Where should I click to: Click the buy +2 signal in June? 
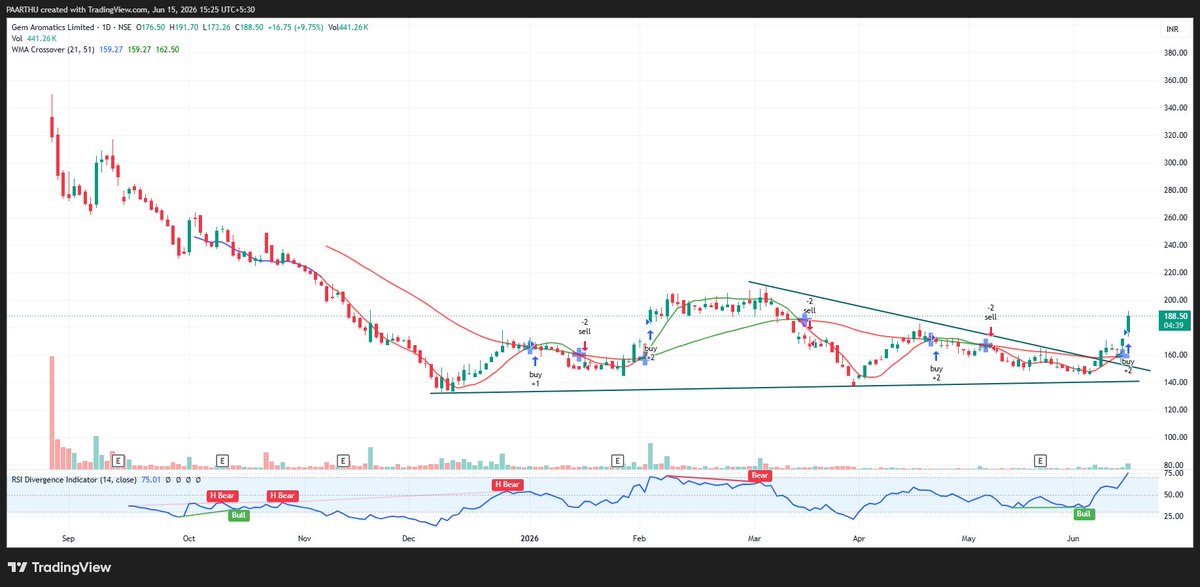(x=1128, y=365)
